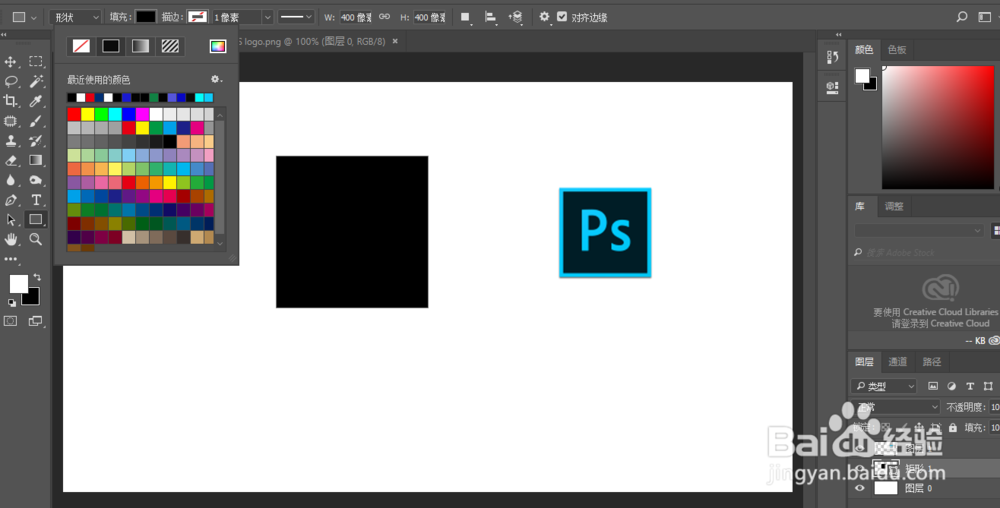This screenshot has height=508, width=1000.
Task: Select the Hand tool
Action: pos(11,240)
